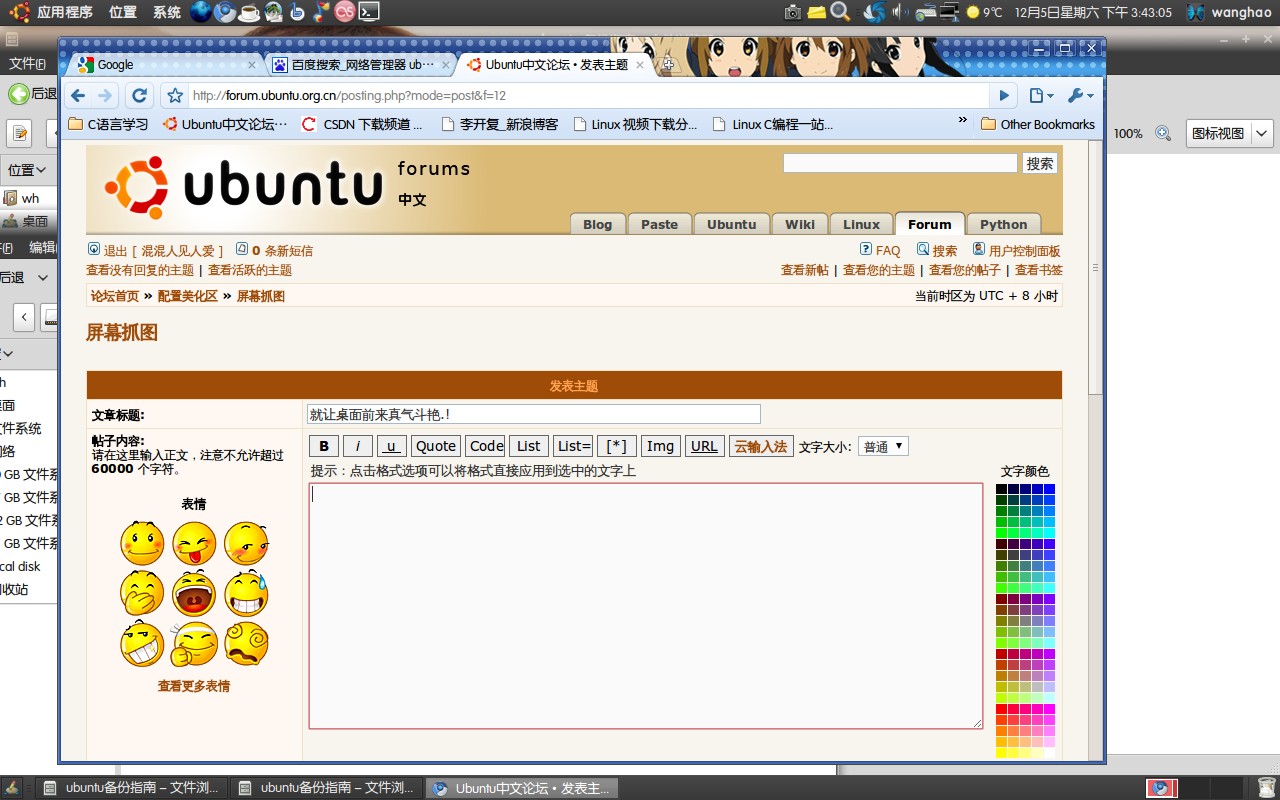Click the zoom magnifier in the file browser
This screenshot has width=1280, height=800.
(x=1163, y=133)
